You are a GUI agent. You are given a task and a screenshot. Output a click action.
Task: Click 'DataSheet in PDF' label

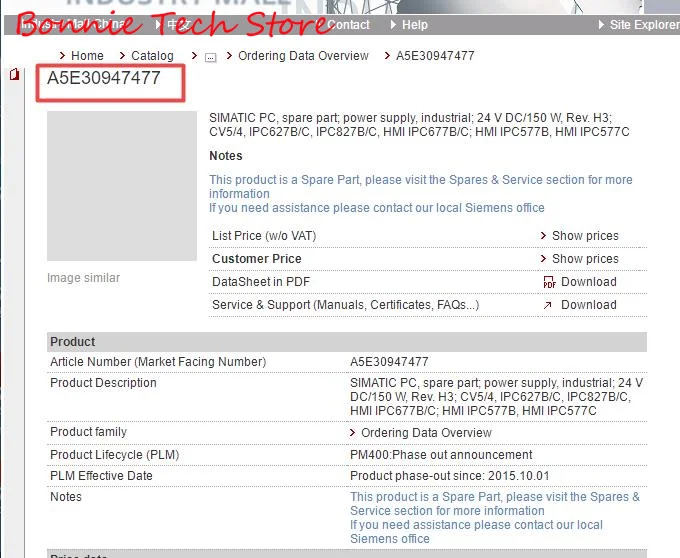[x=261, y=282]
